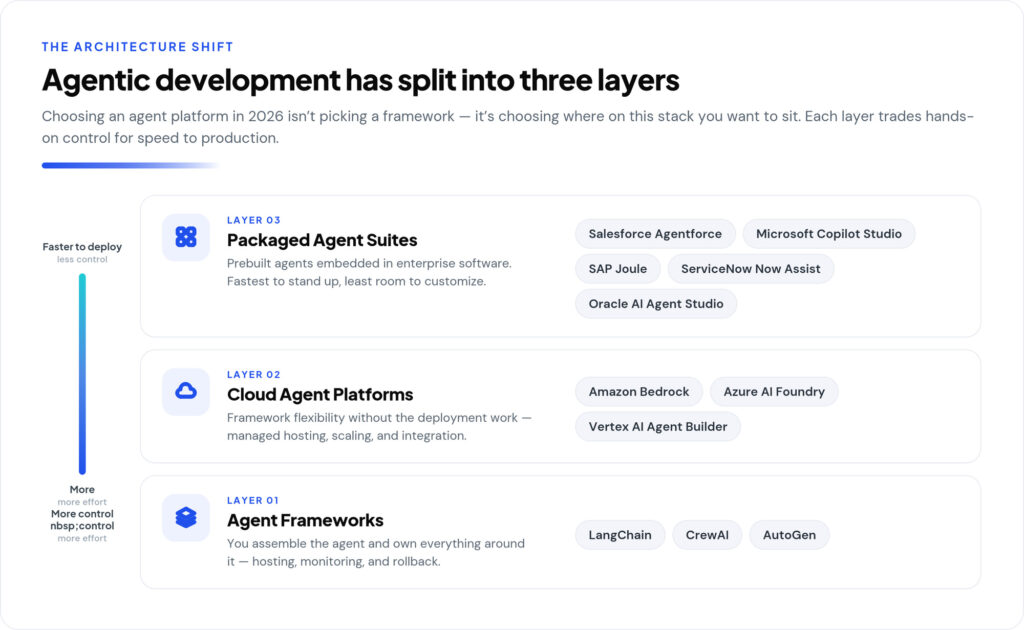
Task: Click the Oracle AI Agent Studio chip
Action: pos(656,304)
